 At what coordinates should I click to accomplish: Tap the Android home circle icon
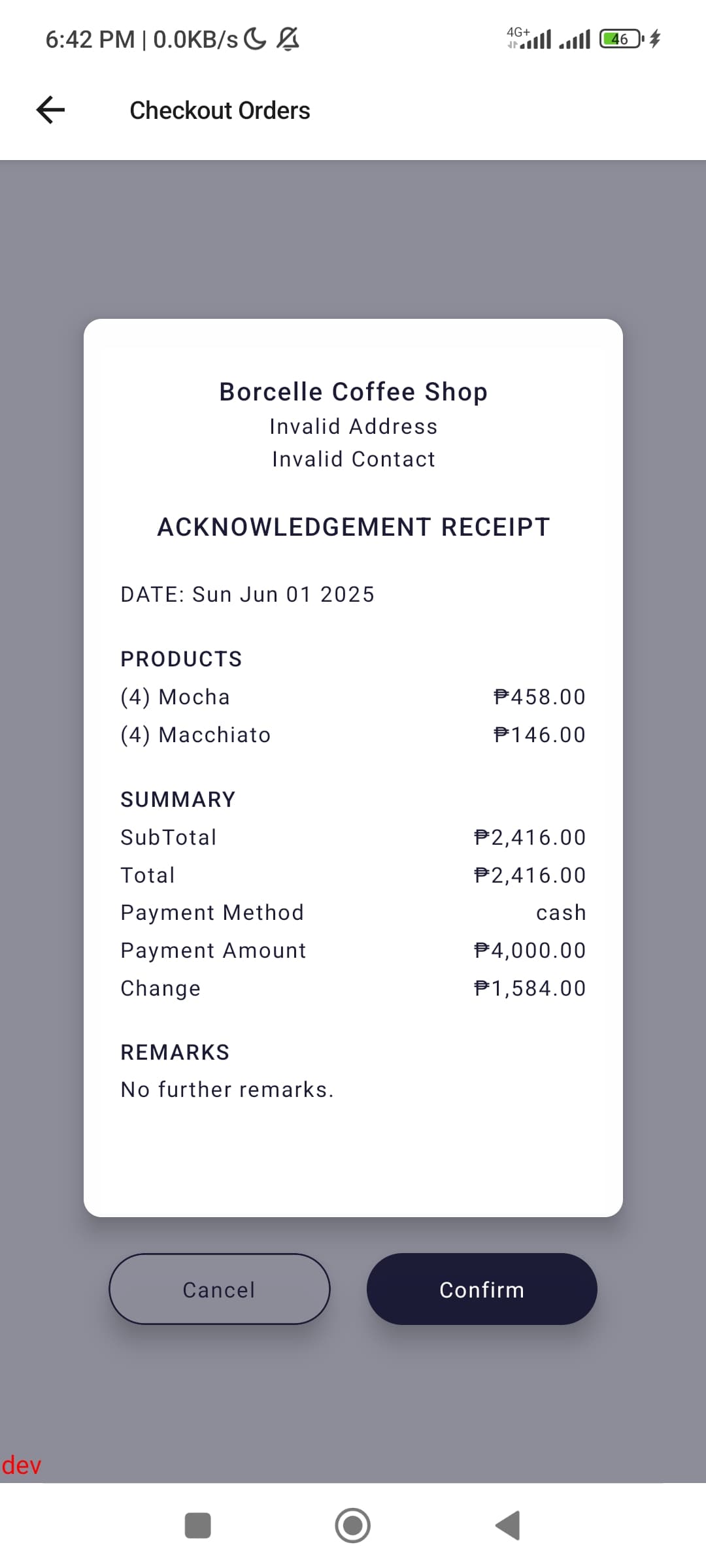coord(353,1526)
